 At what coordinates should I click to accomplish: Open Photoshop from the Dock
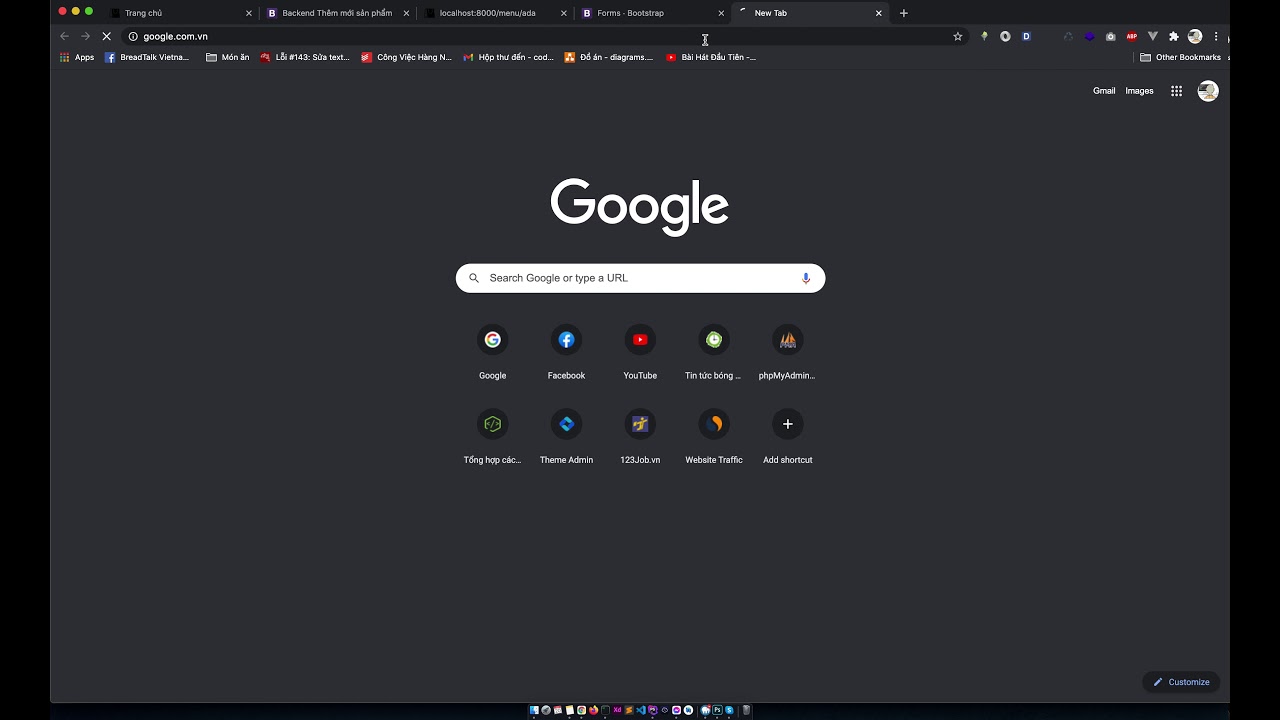coord(717,710)
